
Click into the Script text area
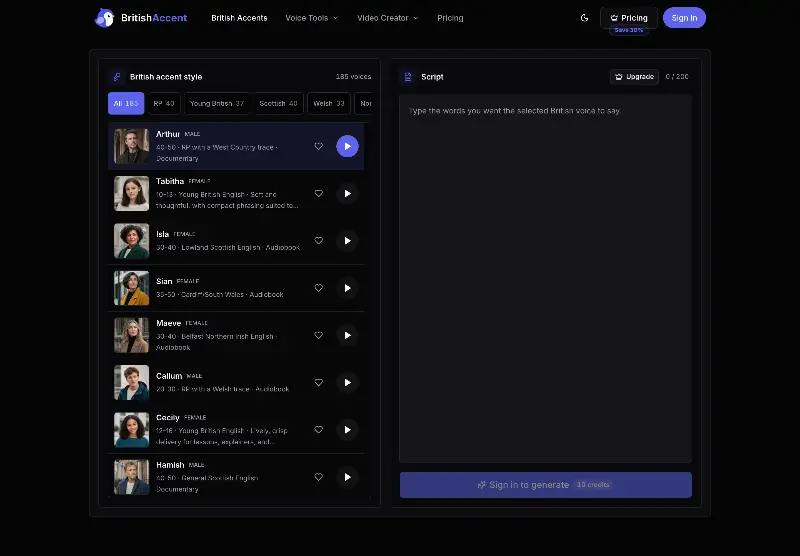tap(545, 279)
